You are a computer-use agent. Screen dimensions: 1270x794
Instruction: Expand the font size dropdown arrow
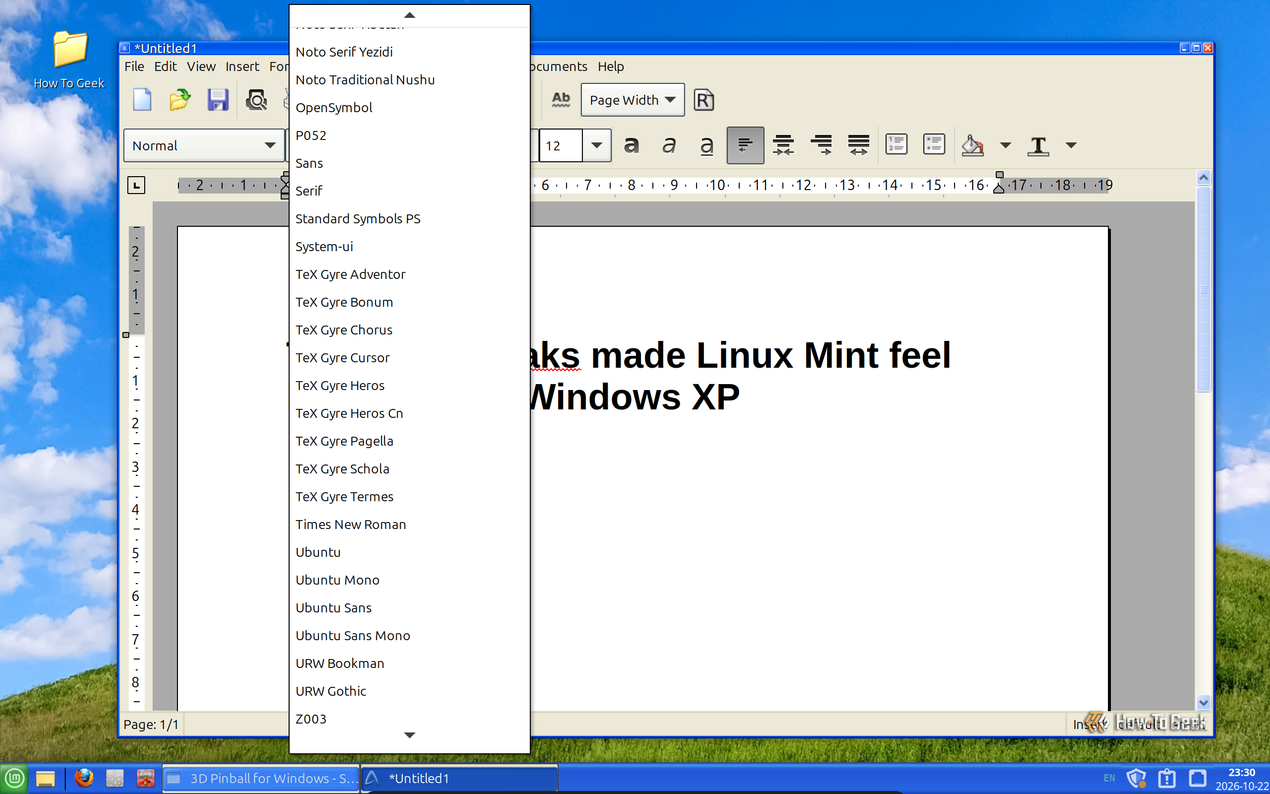[x=597, y=145]
